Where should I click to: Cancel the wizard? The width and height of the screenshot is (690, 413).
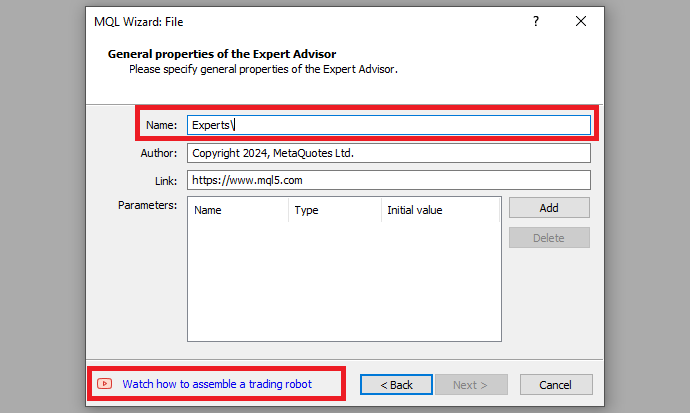555,385
